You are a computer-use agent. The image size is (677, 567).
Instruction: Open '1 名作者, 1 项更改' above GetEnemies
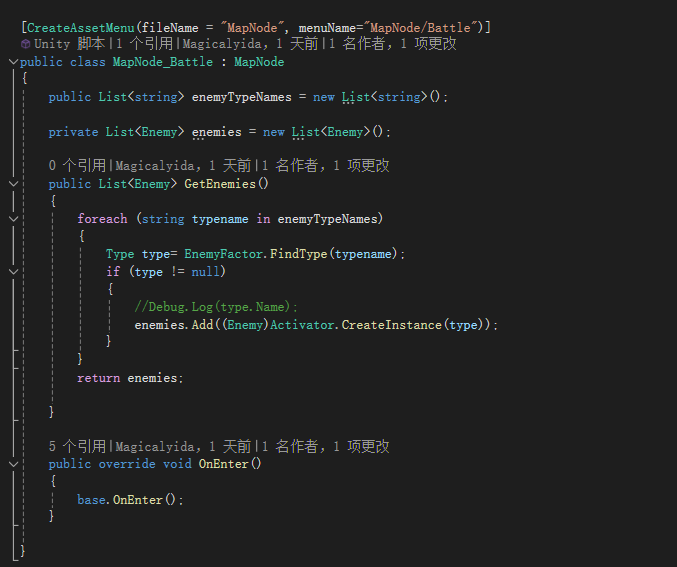(x=325, y=165)
